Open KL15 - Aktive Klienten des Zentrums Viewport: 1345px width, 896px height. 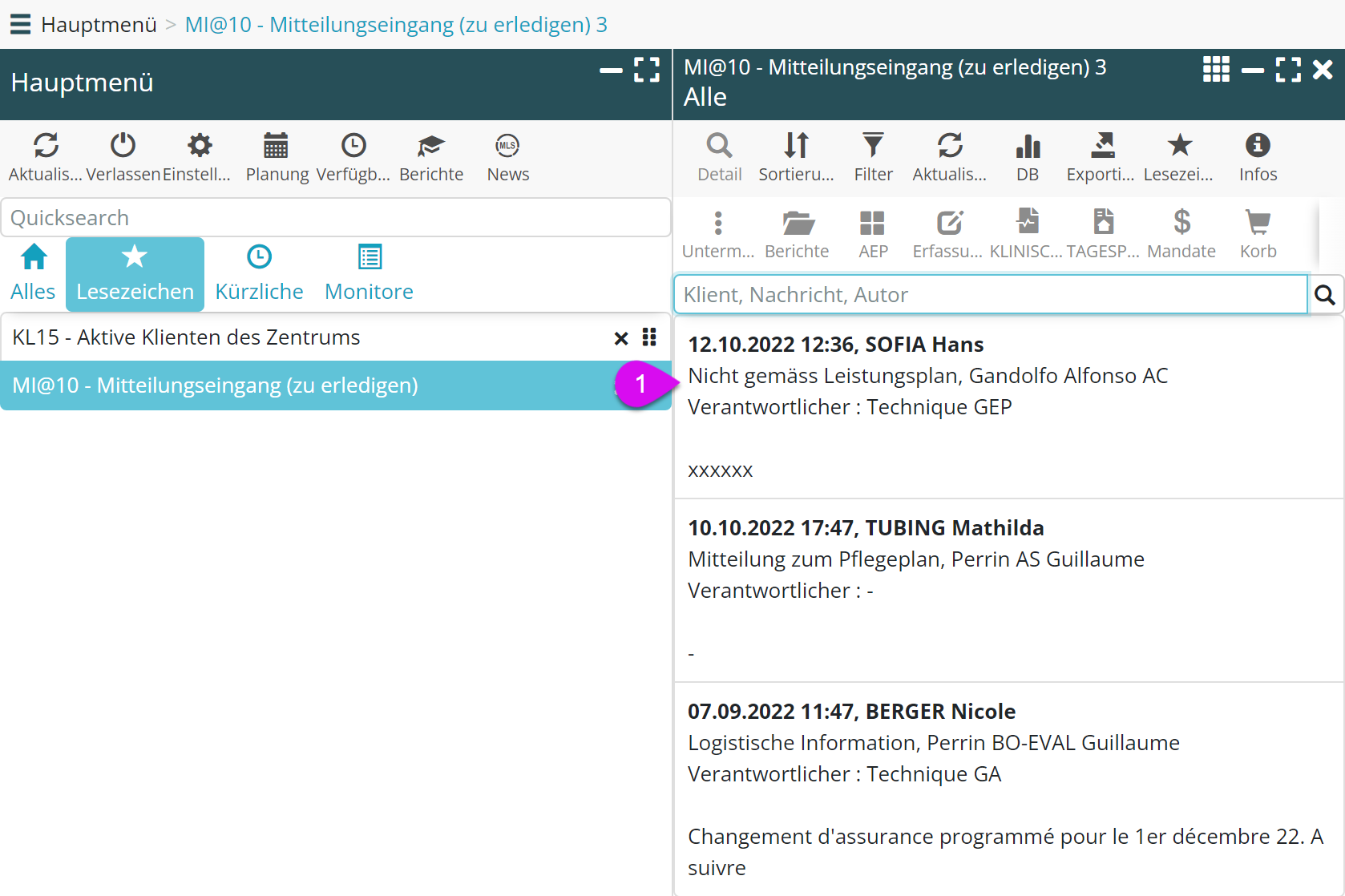[x=186, y=337]
